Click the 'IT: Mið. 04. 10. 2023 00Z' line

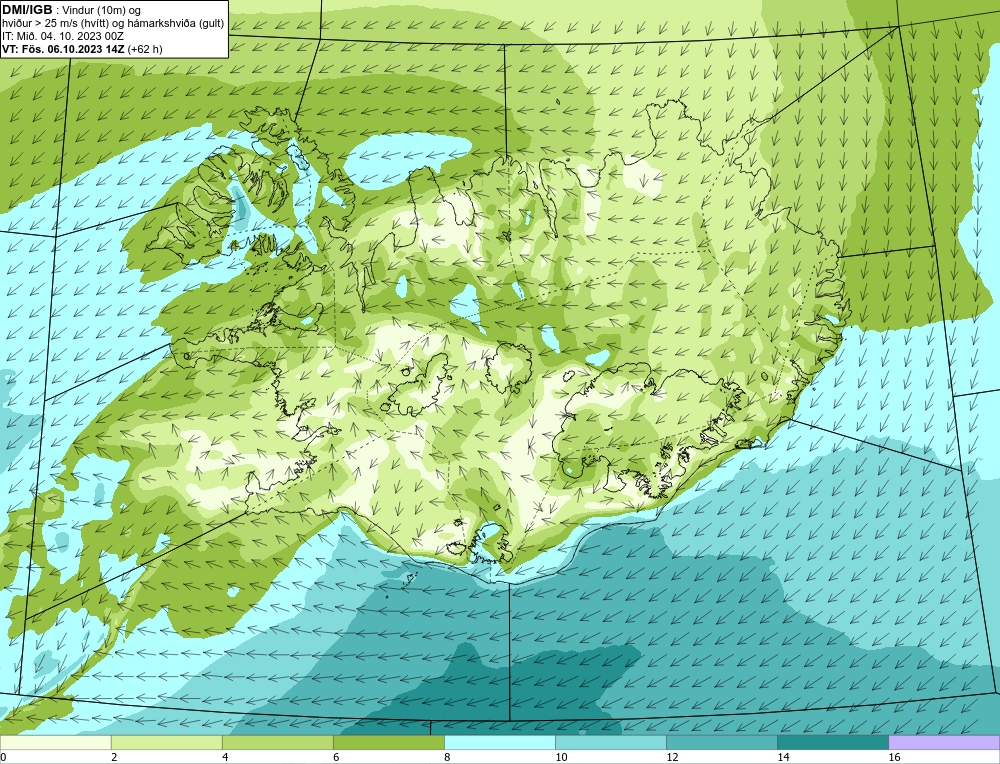(x=62, y=36)
